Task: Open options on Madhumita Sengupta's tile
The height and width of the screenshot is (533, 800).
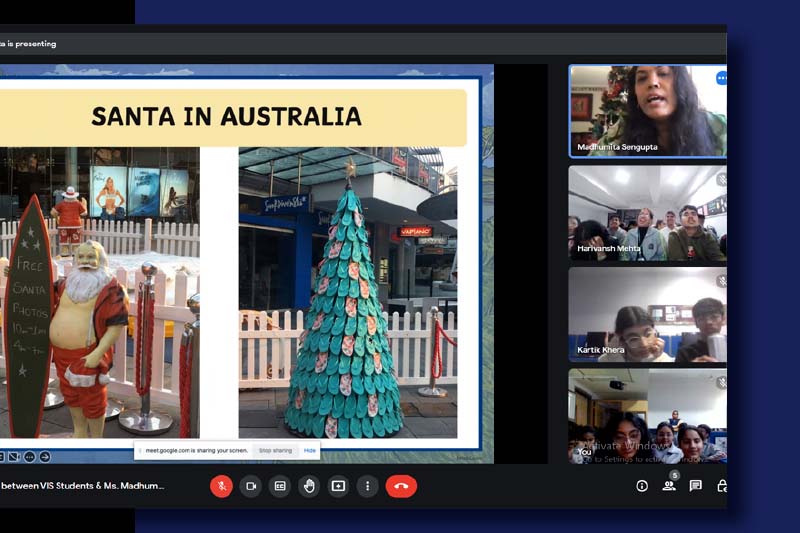Action: [x=721, y=78]
